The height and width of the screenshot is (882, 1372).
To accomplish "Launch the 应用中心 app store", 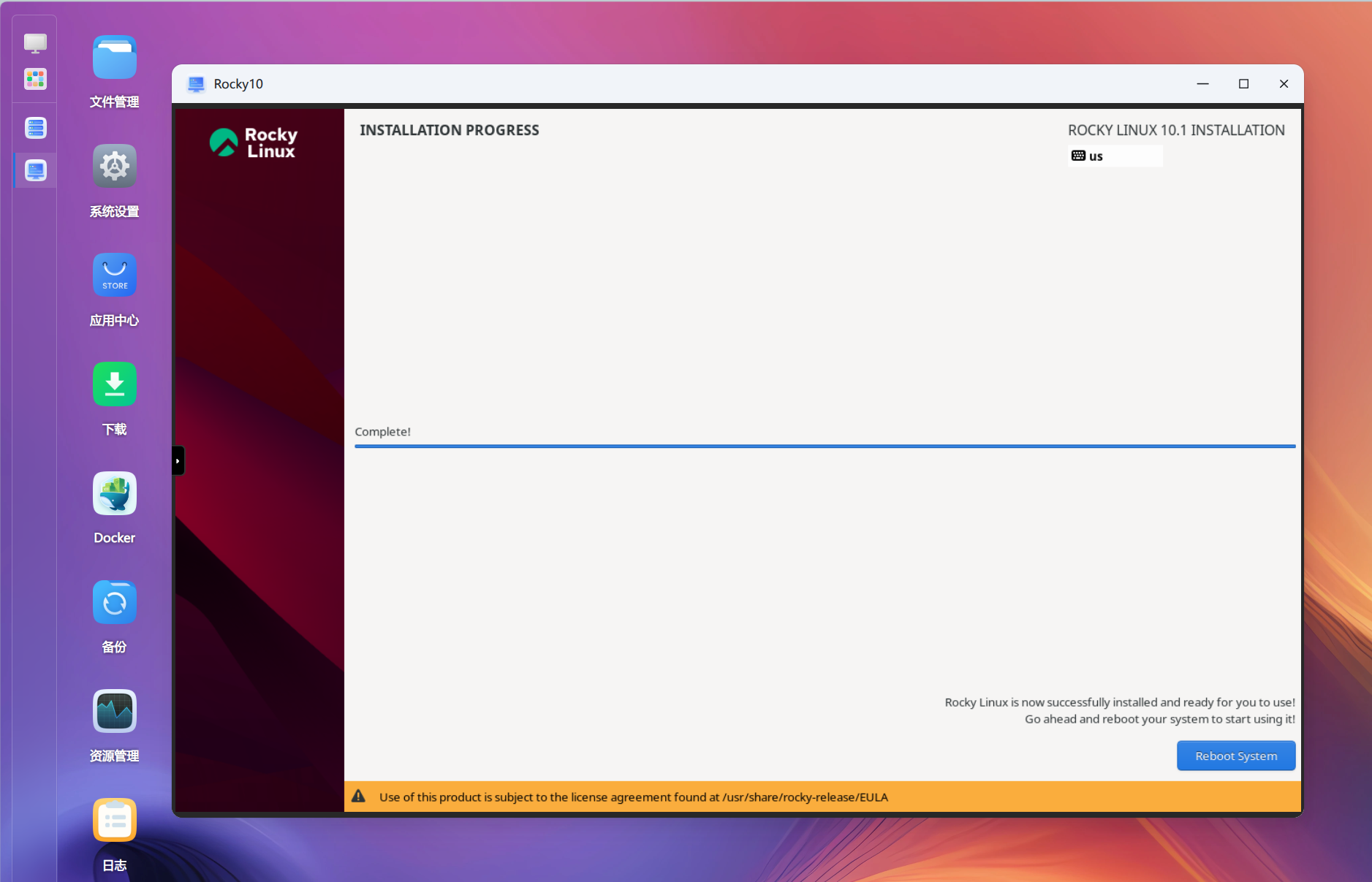I will 114,275.
